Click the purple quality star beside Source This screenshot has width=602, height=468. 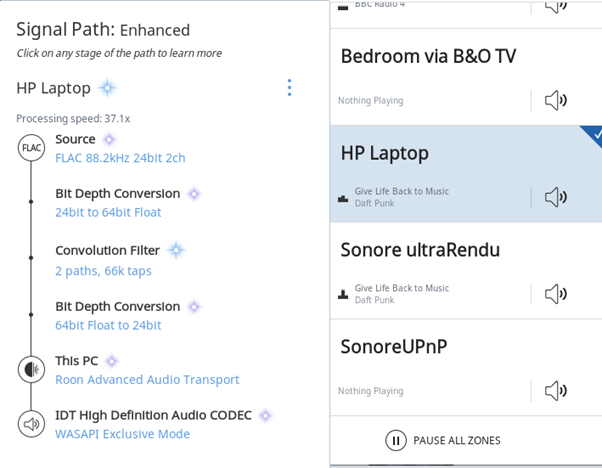pos(109,139)
